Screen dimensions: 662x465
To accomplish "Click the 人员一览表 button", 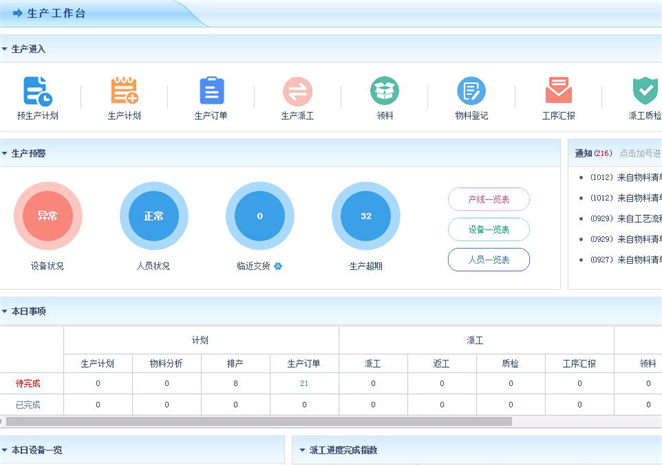I will click(489, 259).
